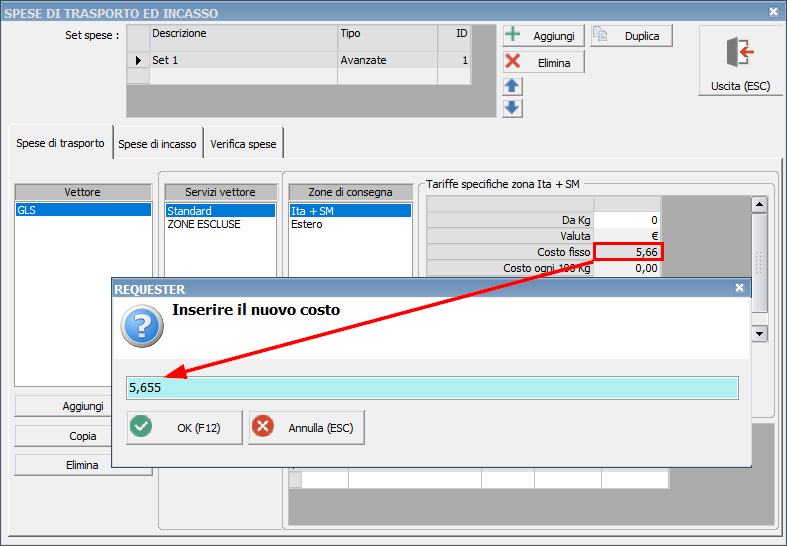The image size is (787, 546).
Task: Click the green plus Aggiungi button
Action: [x=544, y=36]
